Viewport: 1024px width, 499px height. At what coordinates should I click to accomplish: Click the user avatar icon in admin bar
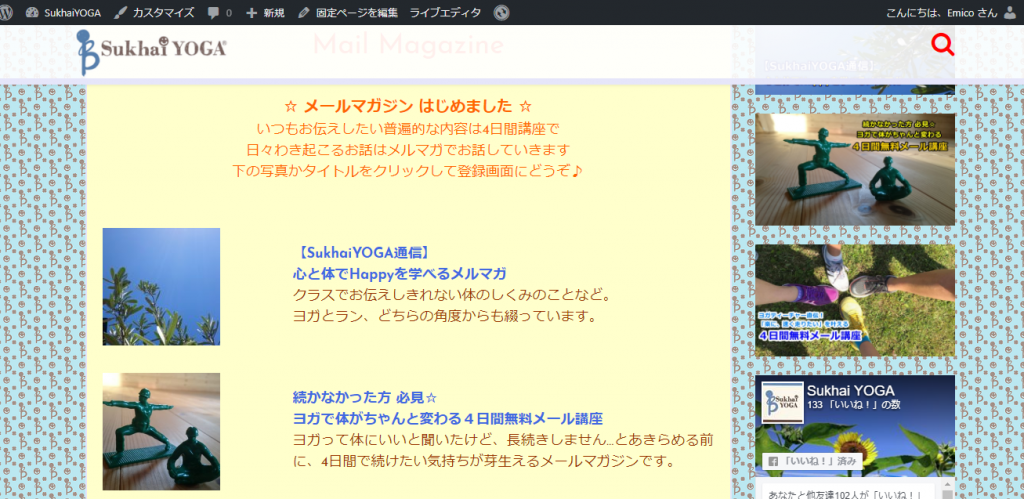pos(1010,12)
